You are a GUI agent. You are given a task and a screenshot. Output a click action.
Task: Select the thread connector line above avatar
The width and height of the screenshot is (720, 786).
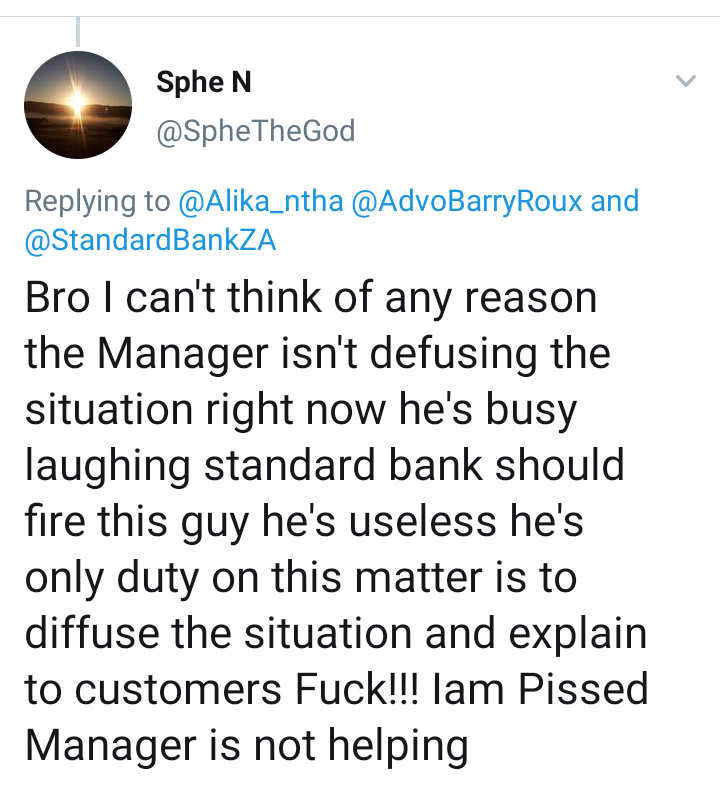(78, 32)
